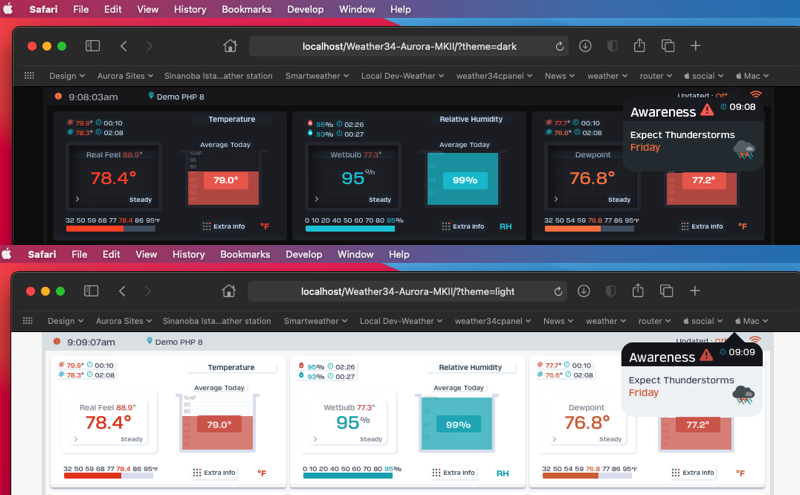The image size is (800, 495).
Task: Show downloads in the light-theme Safari window
Action: click(584, 291)
